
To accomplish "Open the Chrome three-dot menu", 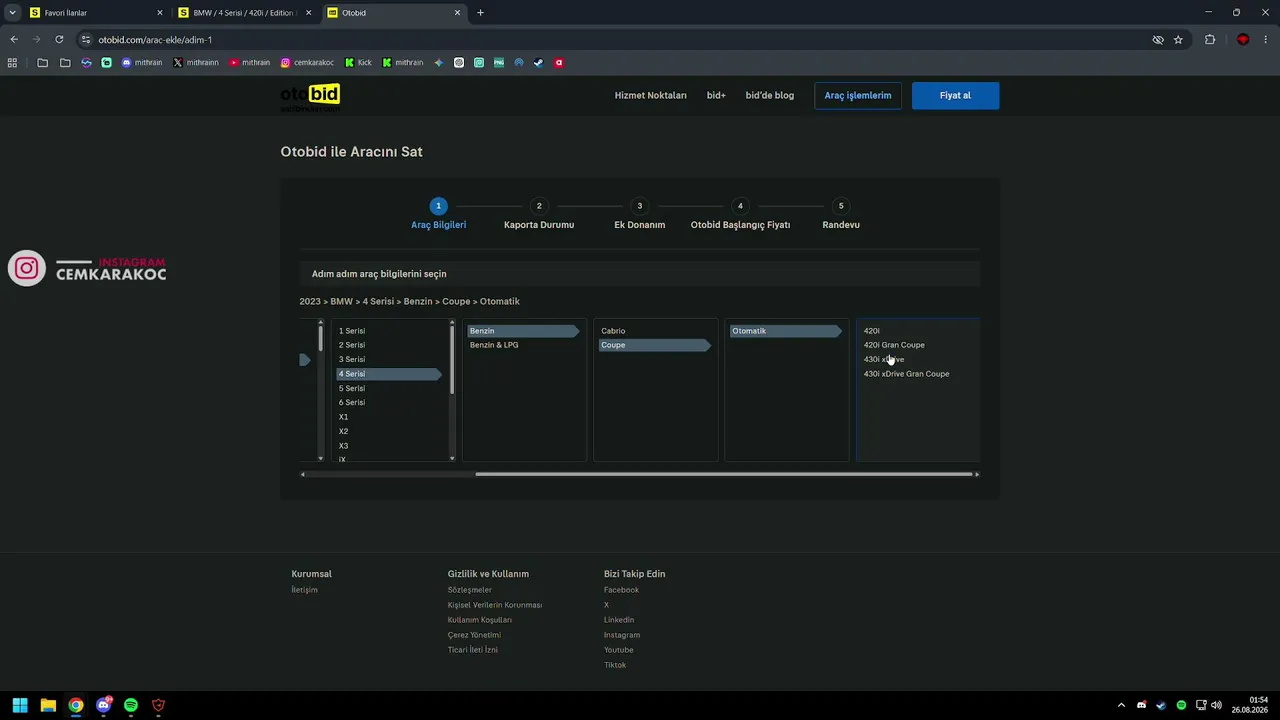I will tap(1265, 40).
